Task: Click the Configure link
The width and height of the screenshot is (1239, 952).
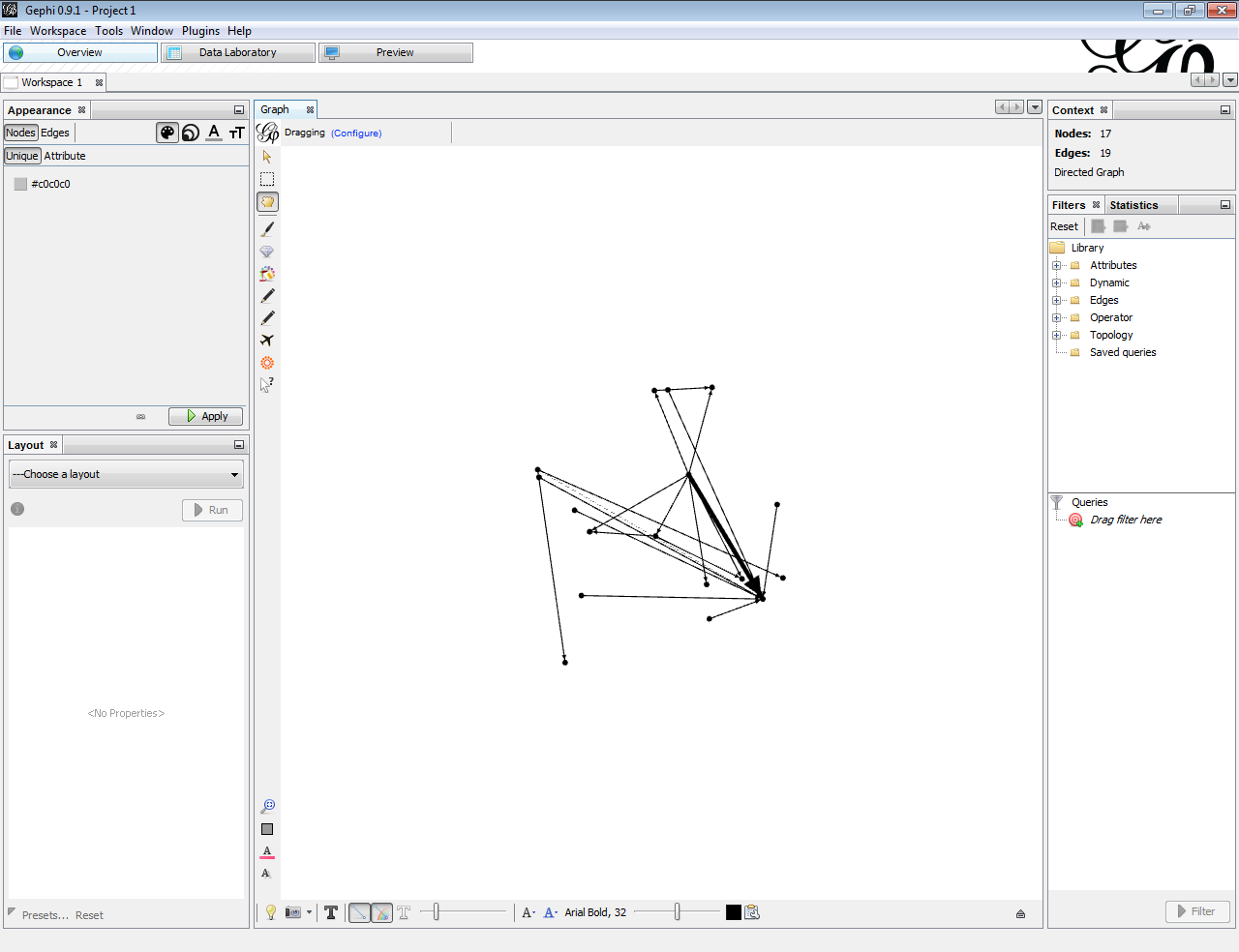Action: 356,134
